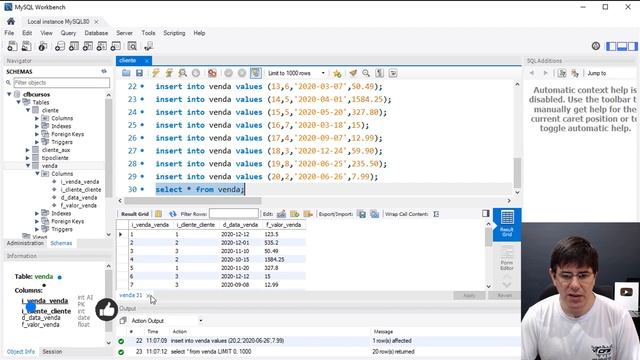Close the cliente query tab
Screen dimensions: 640x360
(147, 60)
